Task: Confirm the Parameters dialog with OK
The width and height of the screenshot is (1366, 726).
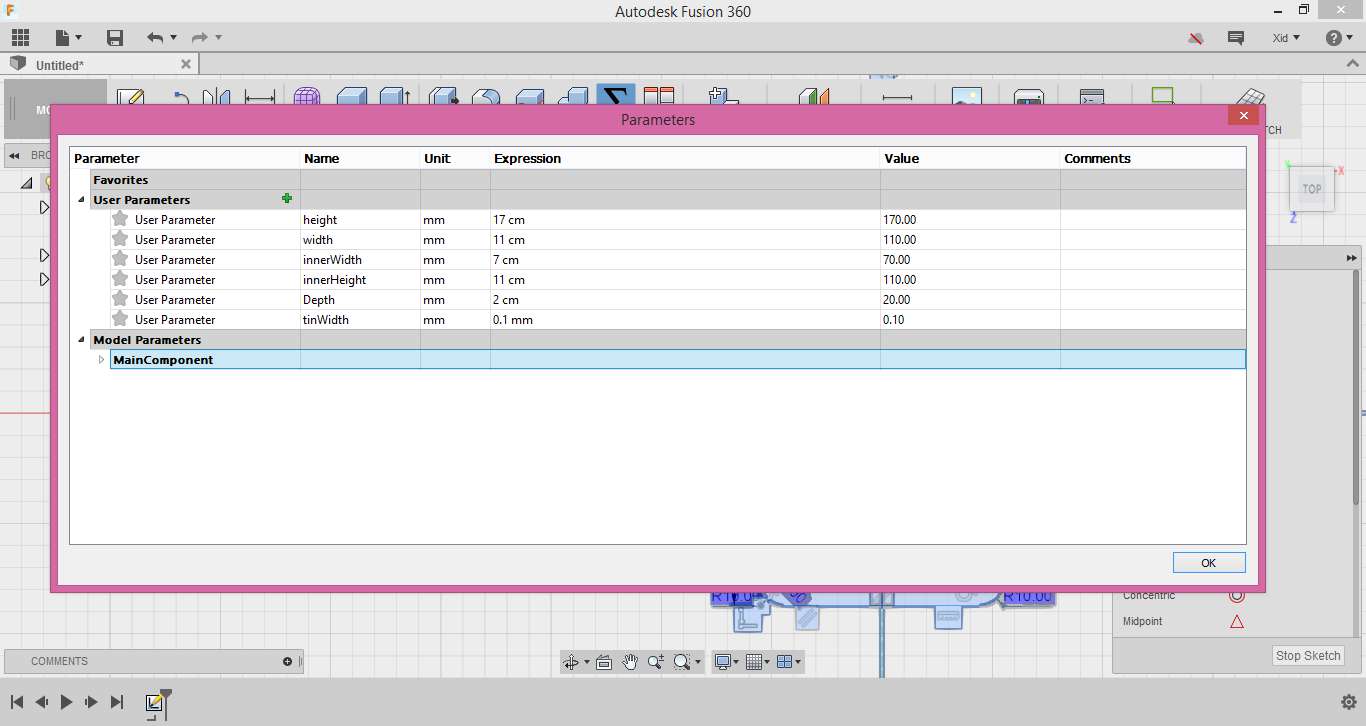Action: tap(1209, 563)
